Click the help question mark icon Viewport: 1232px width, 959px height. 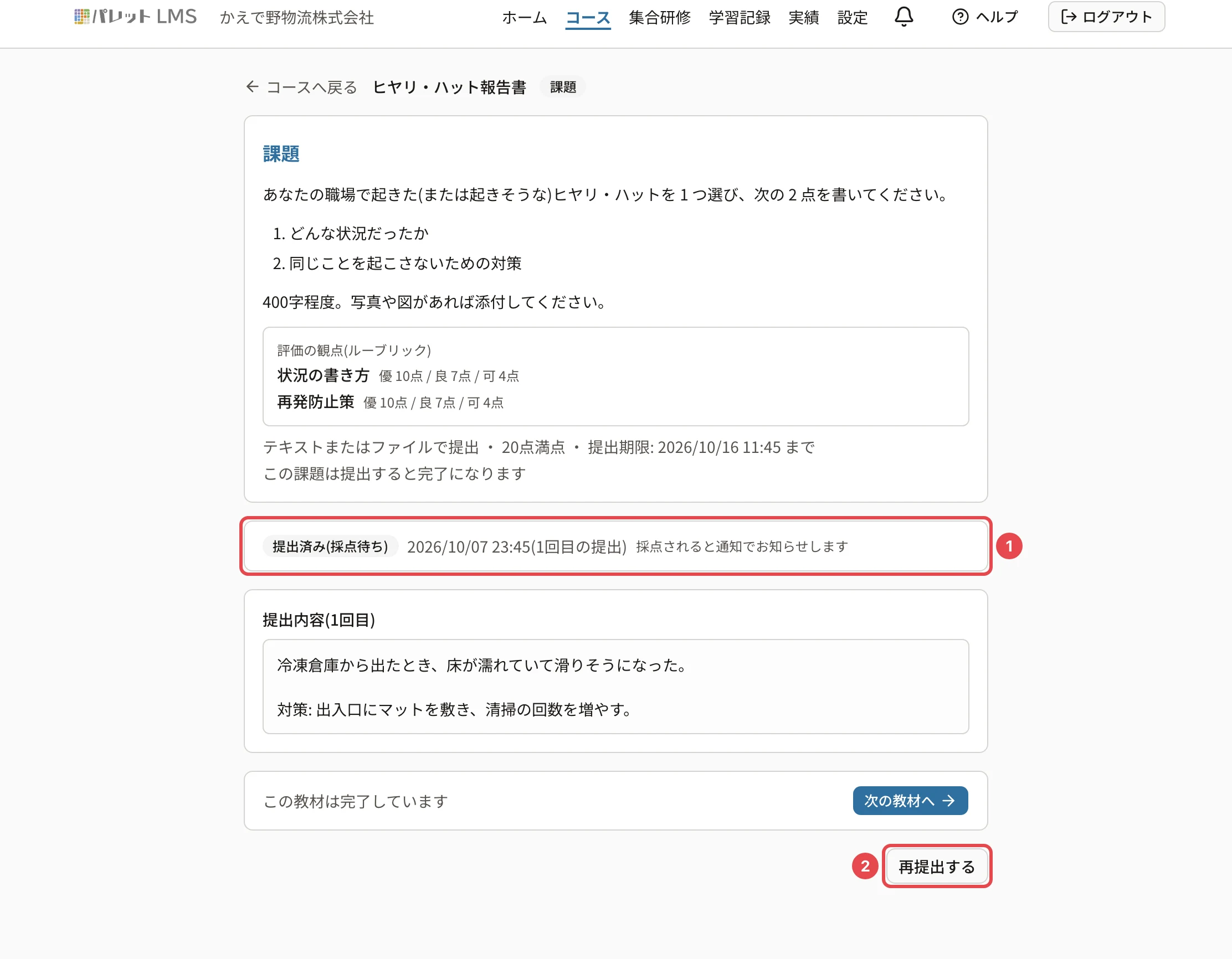pos(960,17)
